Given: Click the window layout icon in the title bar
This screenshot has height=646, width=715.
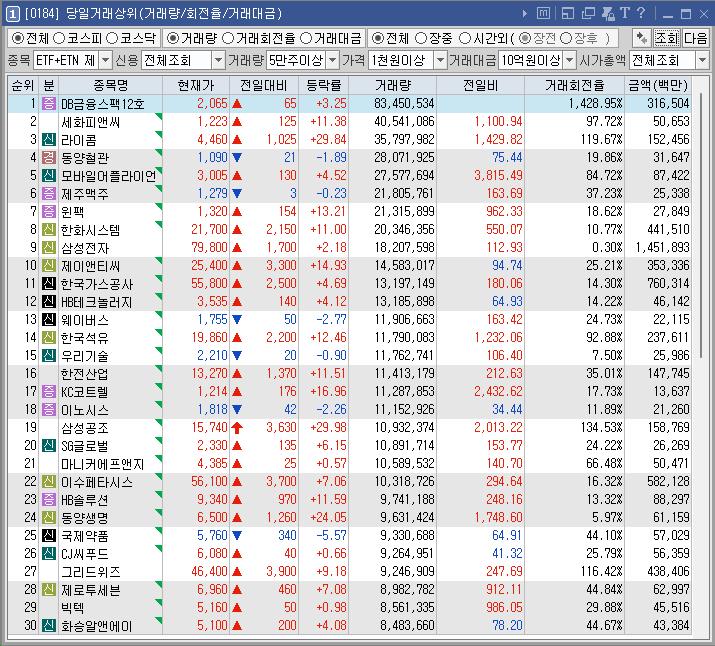Looking at the screenshot, I should [x=567, y=14].
